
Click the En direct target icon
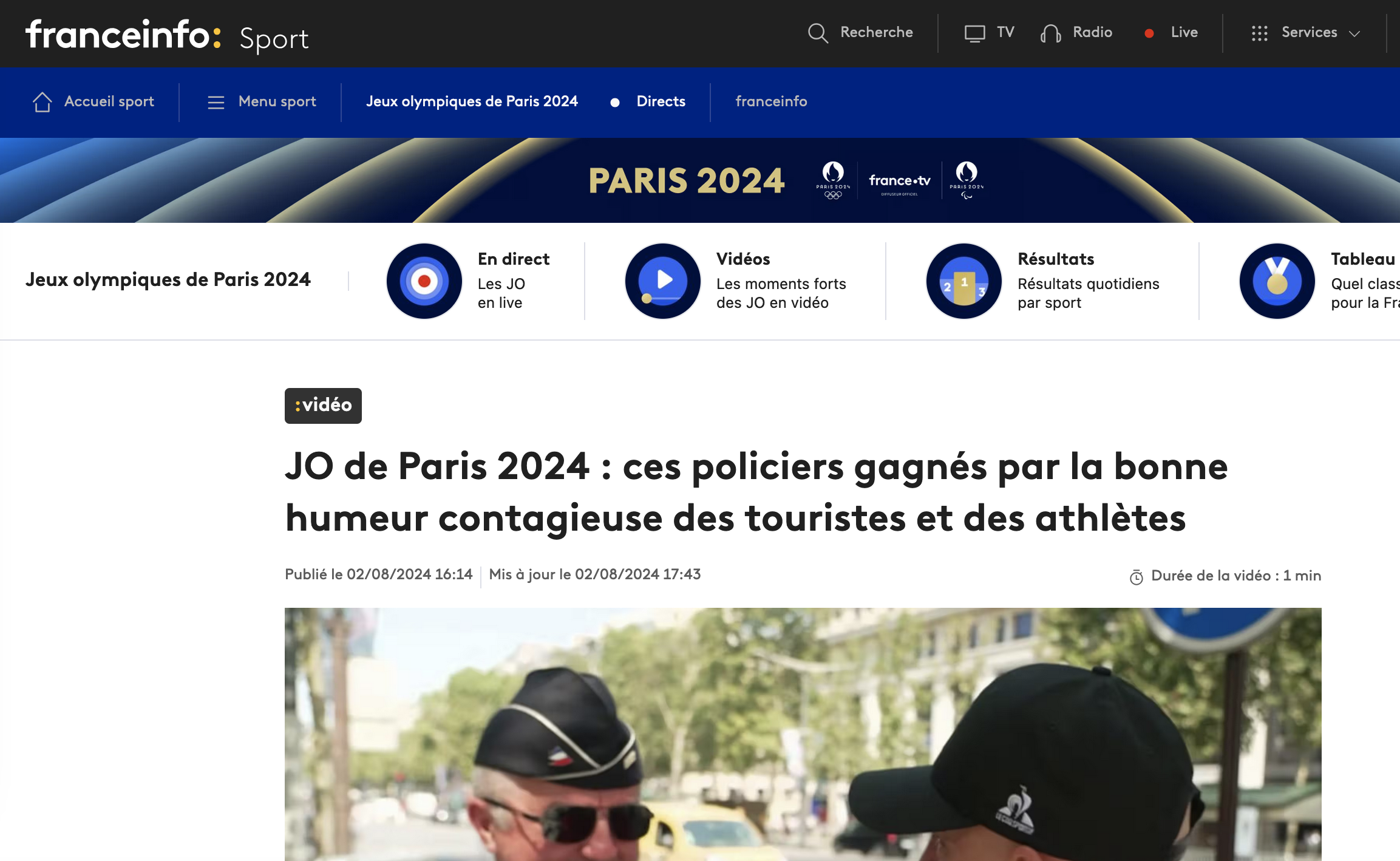(x=424, y=281)
